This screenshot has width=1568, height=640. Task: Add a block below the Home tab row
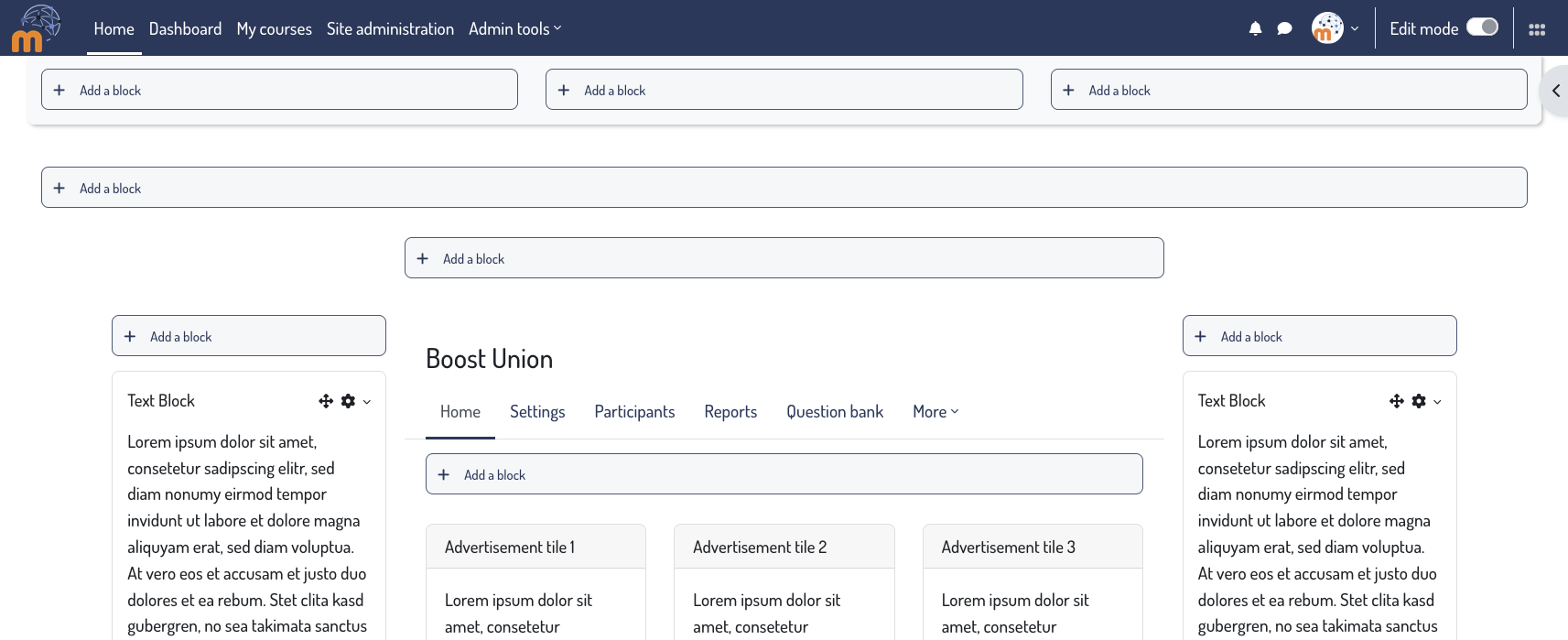[784, 474]
